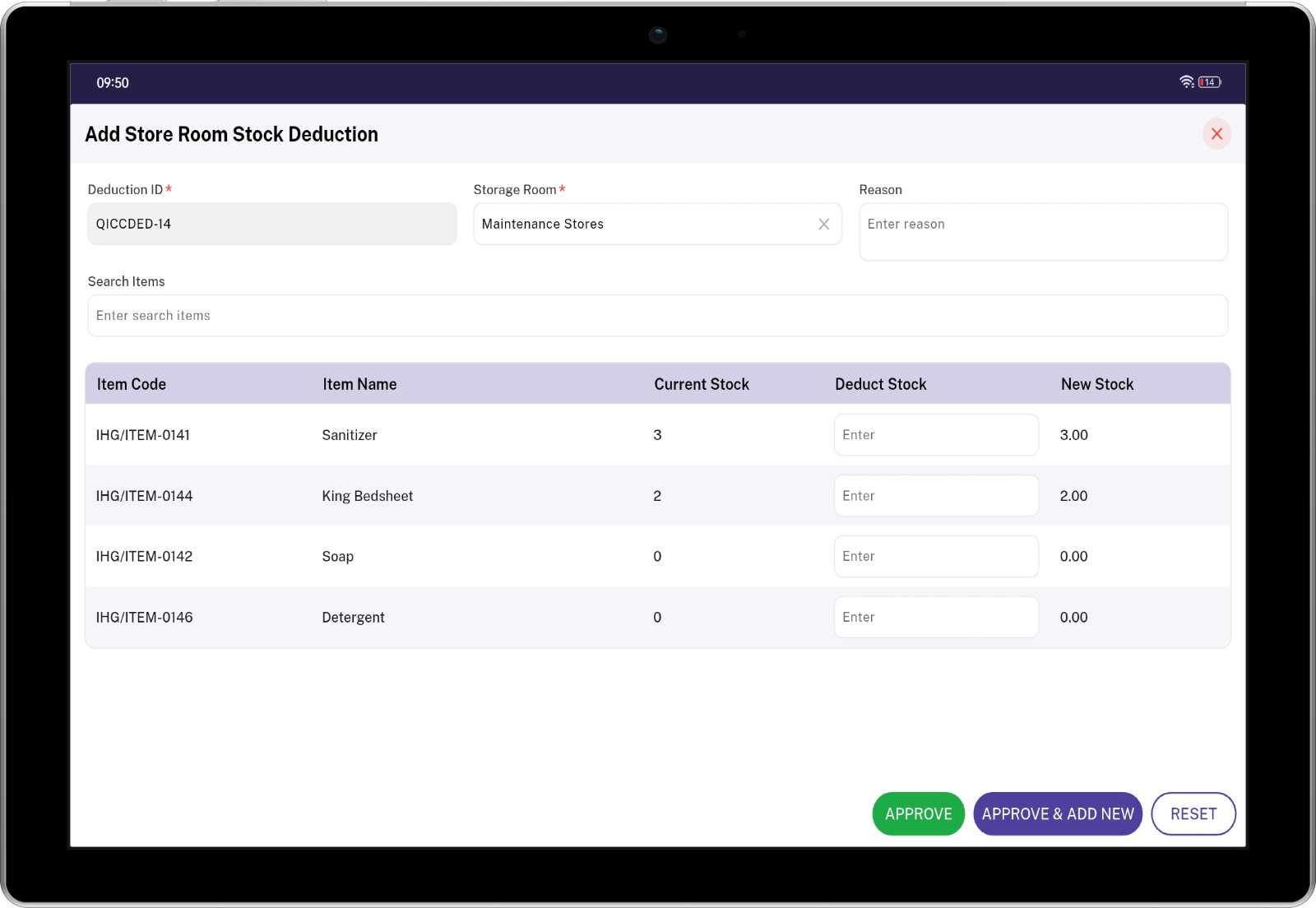Click the Detergent item name
Viewport: 1316px width, 908px height.
353,618
